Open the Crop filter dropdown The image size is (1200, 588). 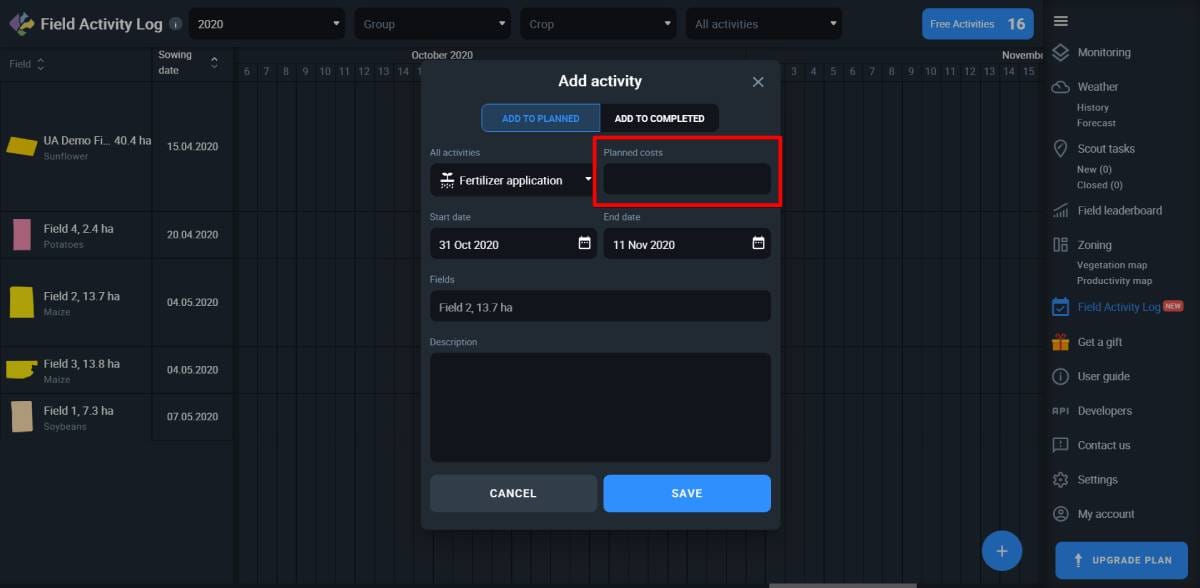tap(598, 22)
